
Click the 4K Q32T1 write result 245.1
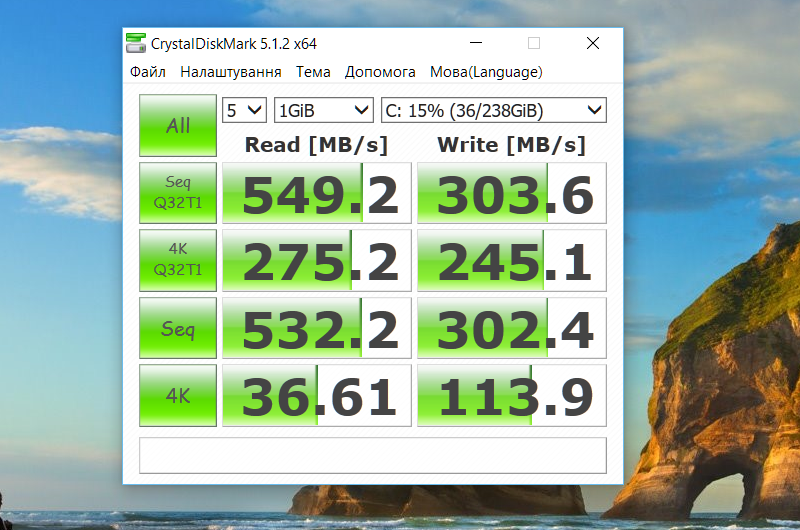pyautogui.click(x=512, y=260)
